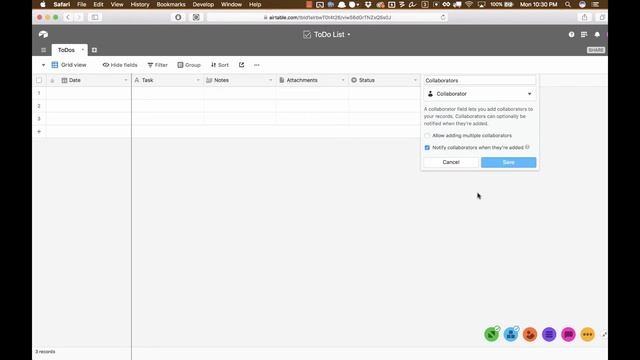Open the more options ellipsis in toolbar

[x=257, y=65]
